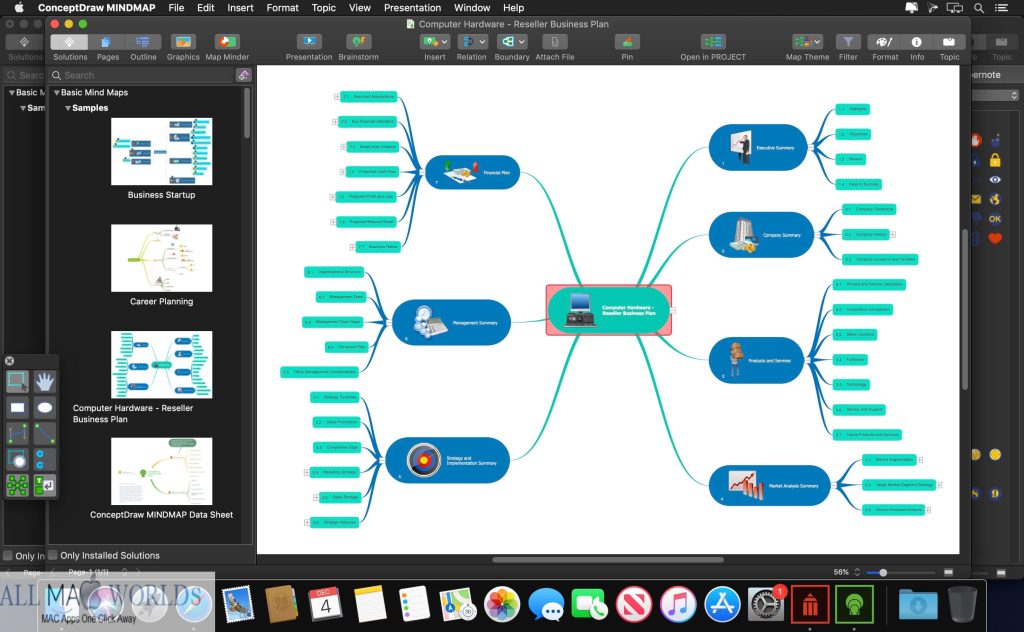1024x632 pixels.
Task: Click the Attach File toolbar icon
Action: (x=554, y=42)
